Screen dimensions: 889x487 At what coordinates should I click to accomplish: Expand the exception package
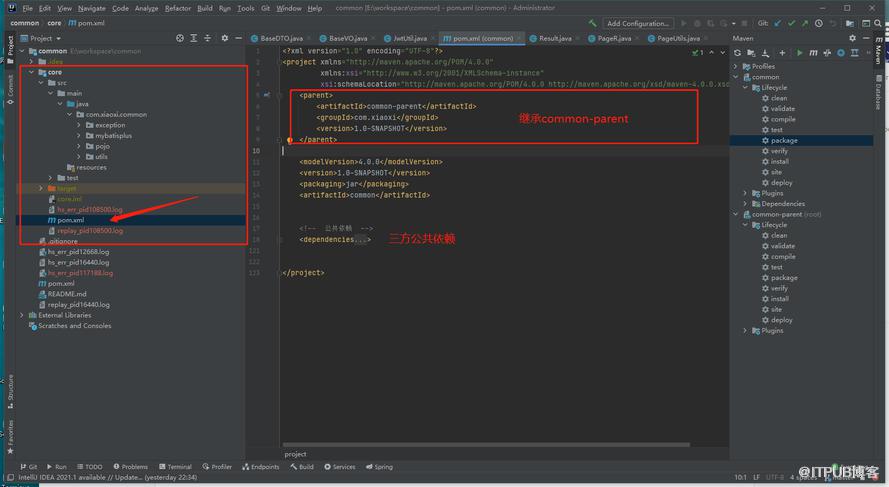click(79, 125)
